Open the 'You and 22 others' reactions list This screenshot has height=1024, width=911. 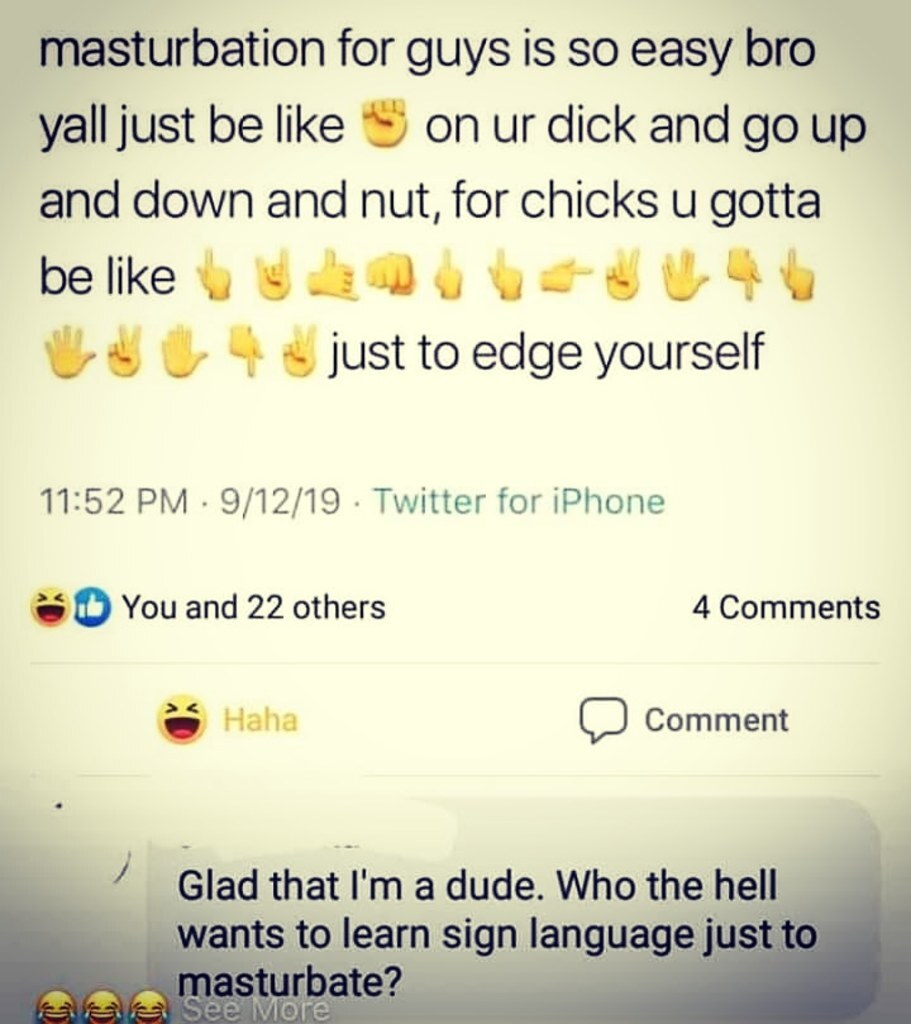(x=253, y=607)
